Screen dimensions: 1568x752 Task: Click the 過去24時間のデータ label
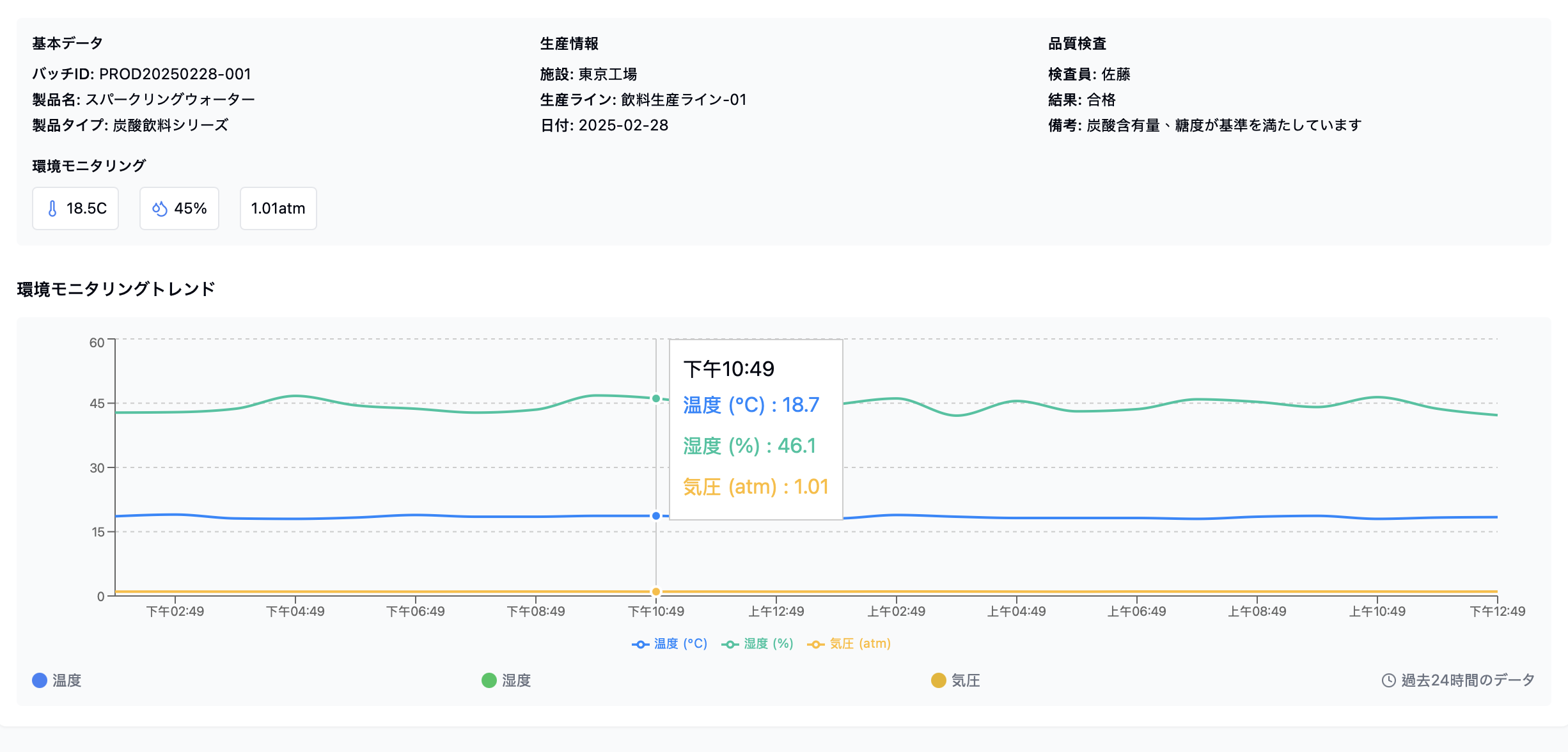pos(1468,680)
